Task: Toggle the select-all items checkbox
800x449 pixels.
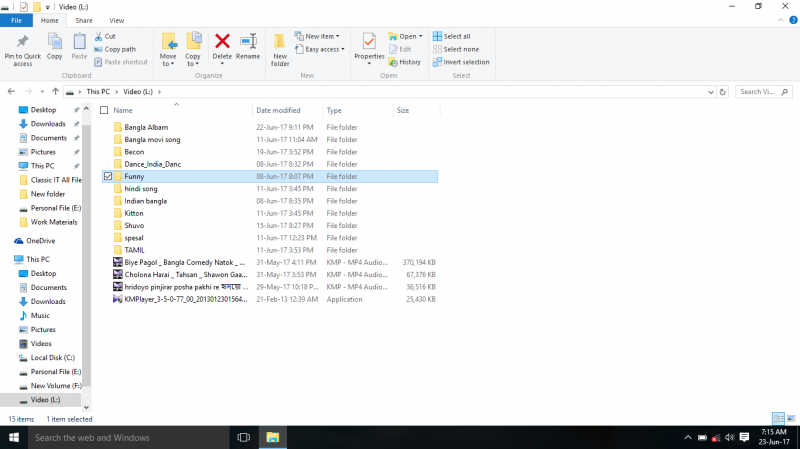Action: point(104,110)
